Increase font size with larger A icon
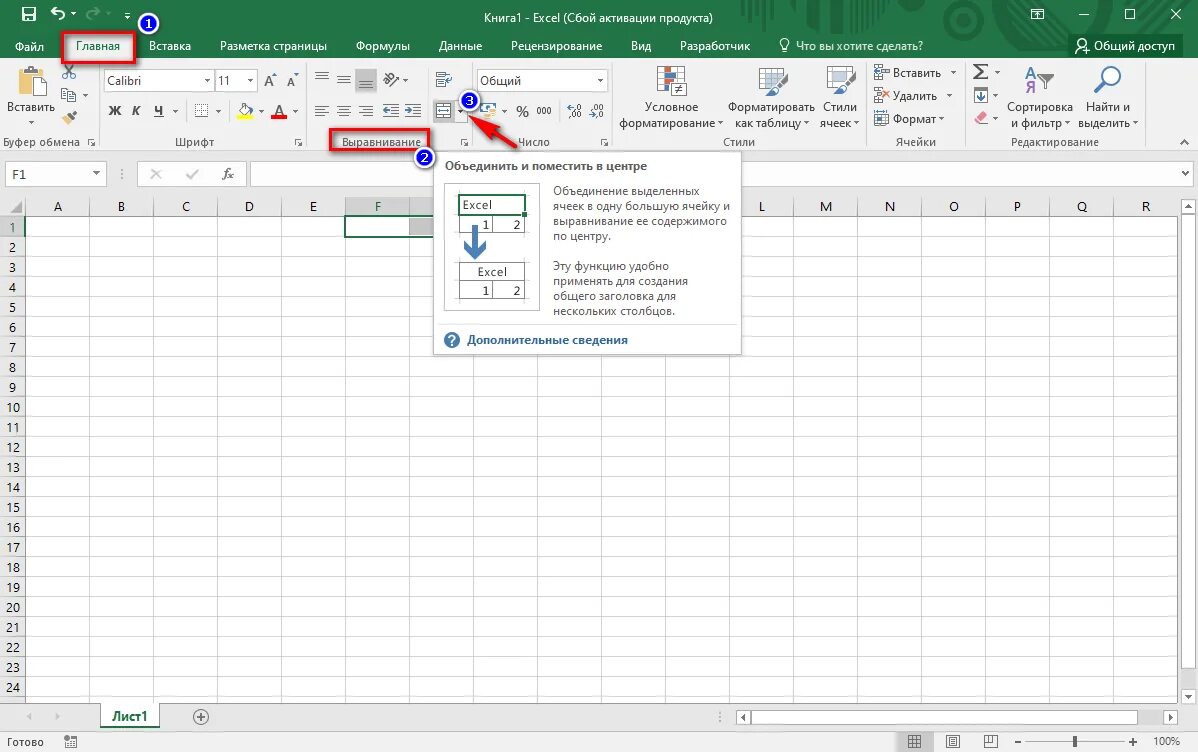The width and height of the screenshot is (1198, 752). pyautogui.click(x=270, y=80)
